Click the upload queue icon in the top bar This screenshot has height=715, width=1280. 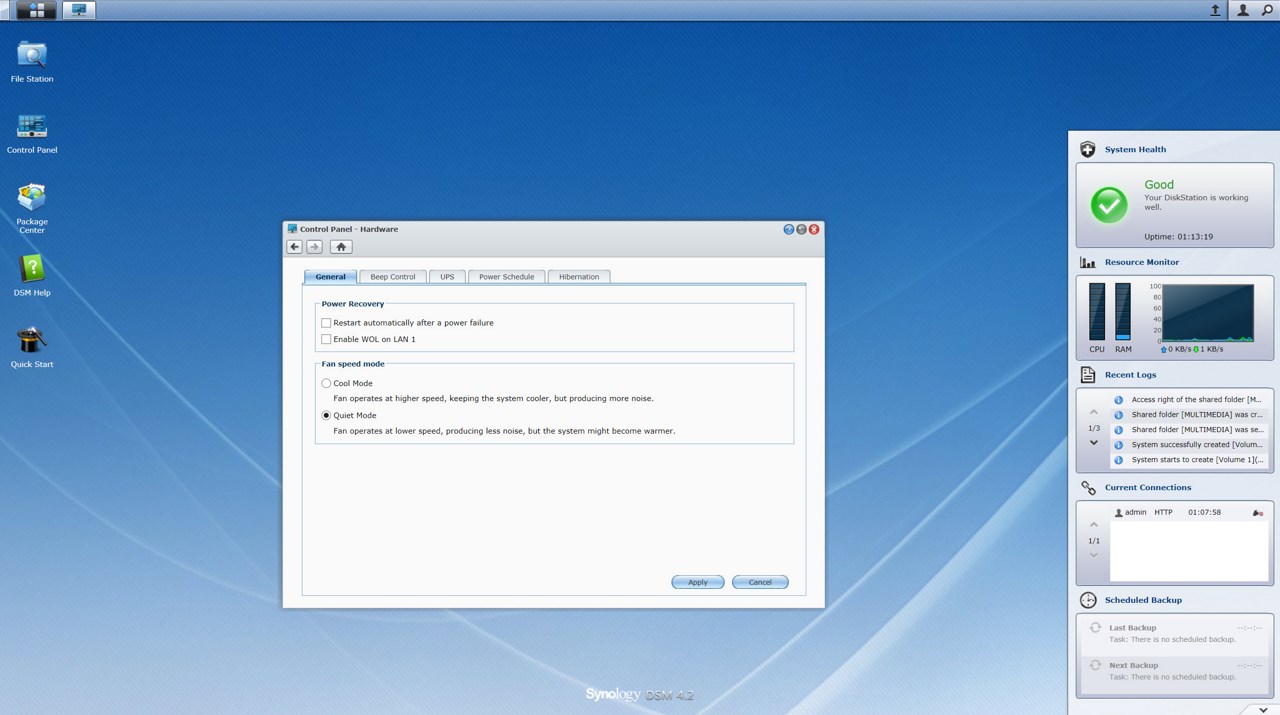point(1215,10)
